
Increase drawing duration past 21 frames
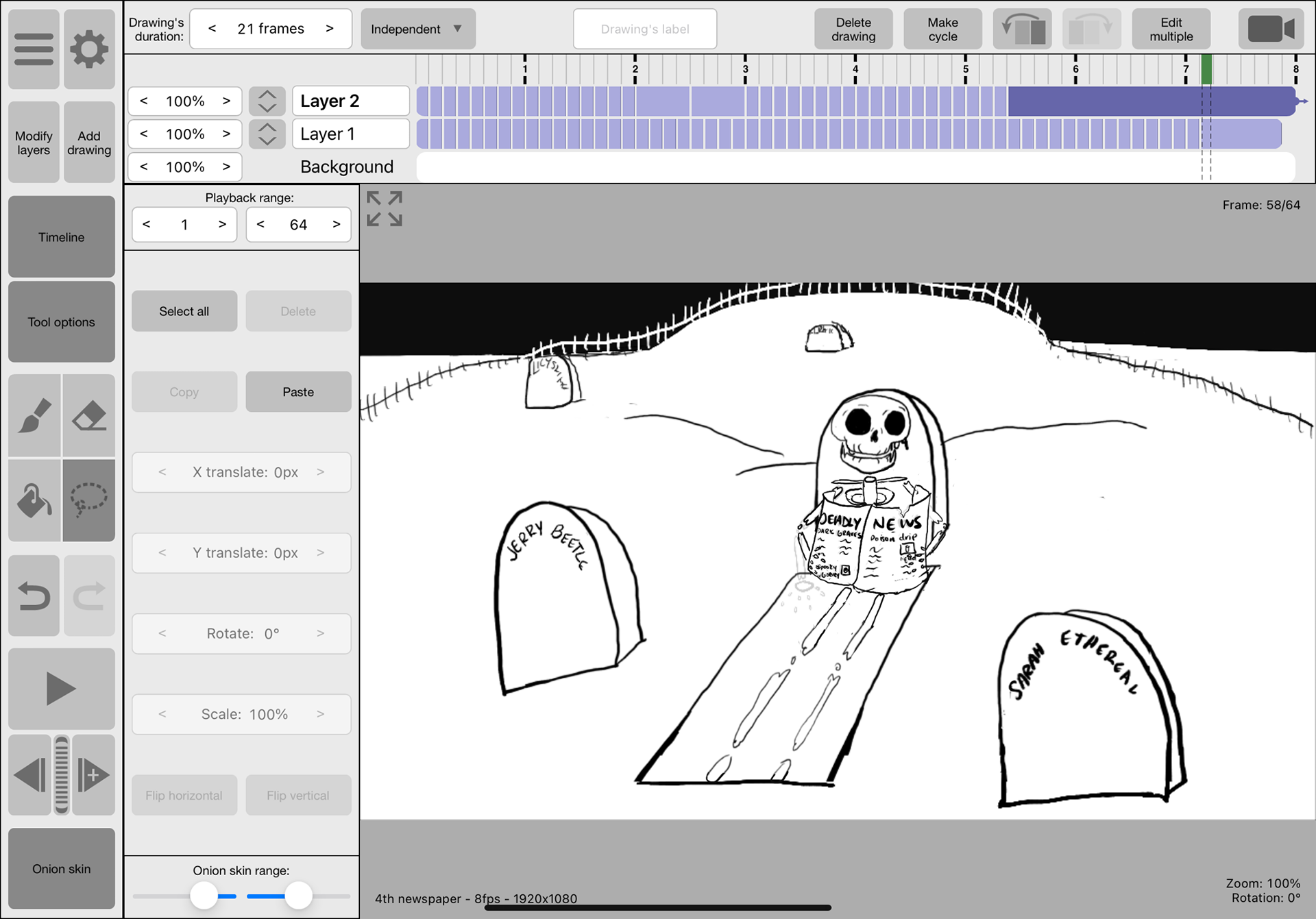(330, 29)
